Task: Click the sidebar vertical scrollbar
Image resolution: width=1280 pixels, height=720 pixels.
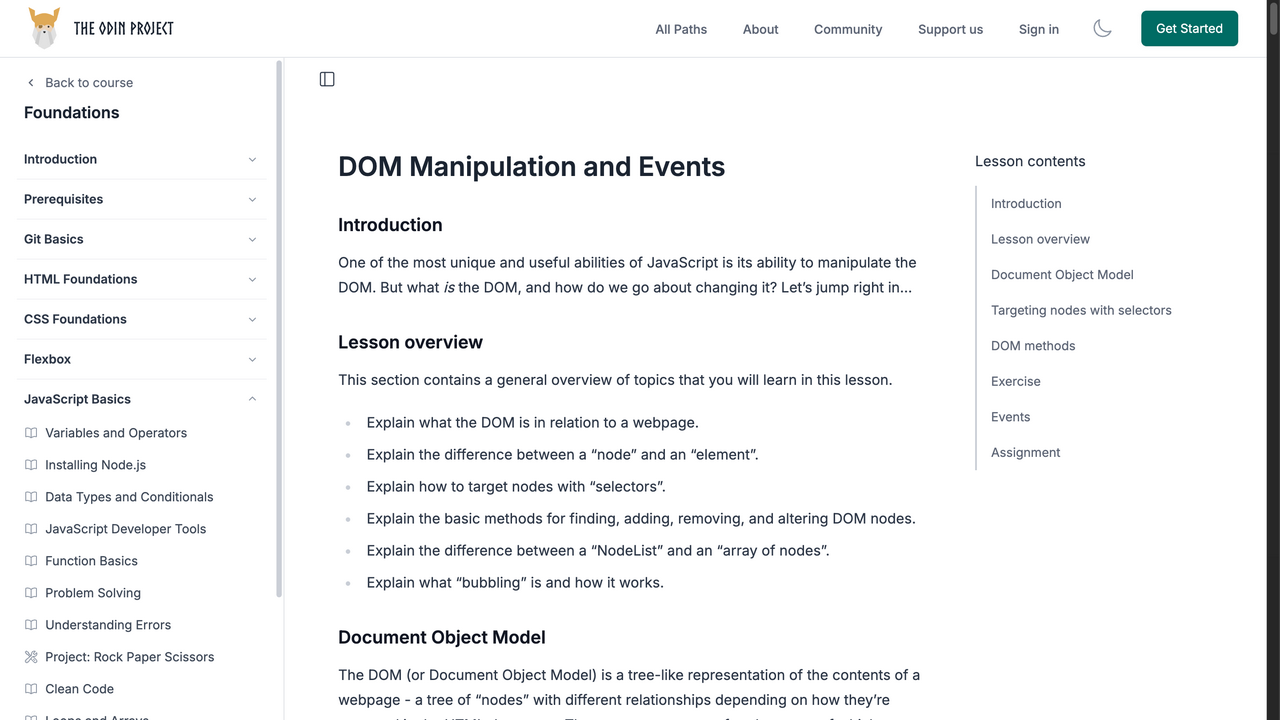Action: click(279, 329)
